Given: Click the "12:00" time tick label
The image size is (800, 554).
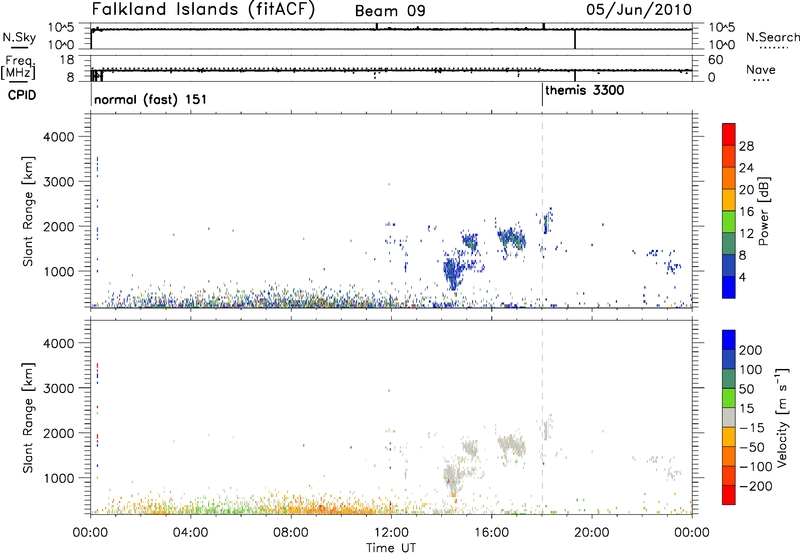Looking at the screenshot, I should tap(391, 533).
